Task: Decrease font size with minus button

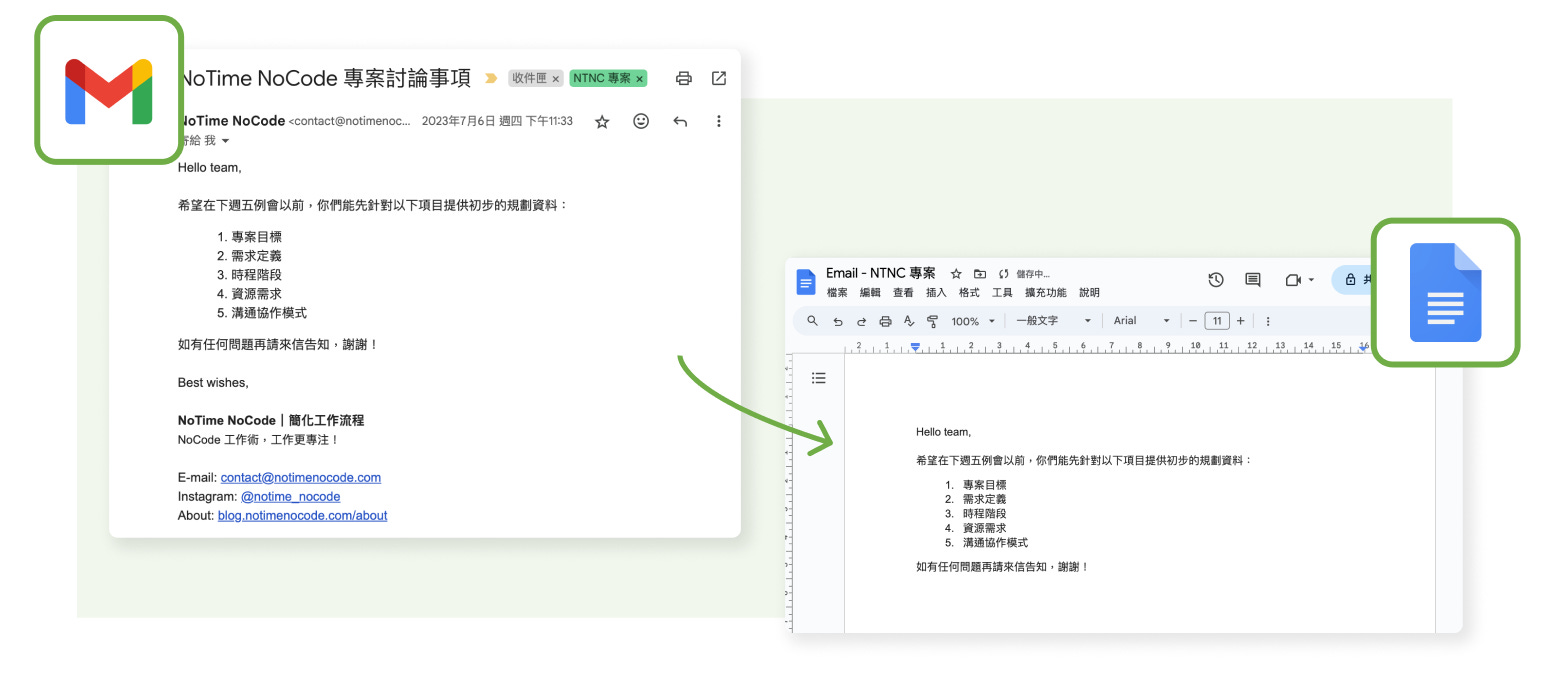Action: point(1192,321)
